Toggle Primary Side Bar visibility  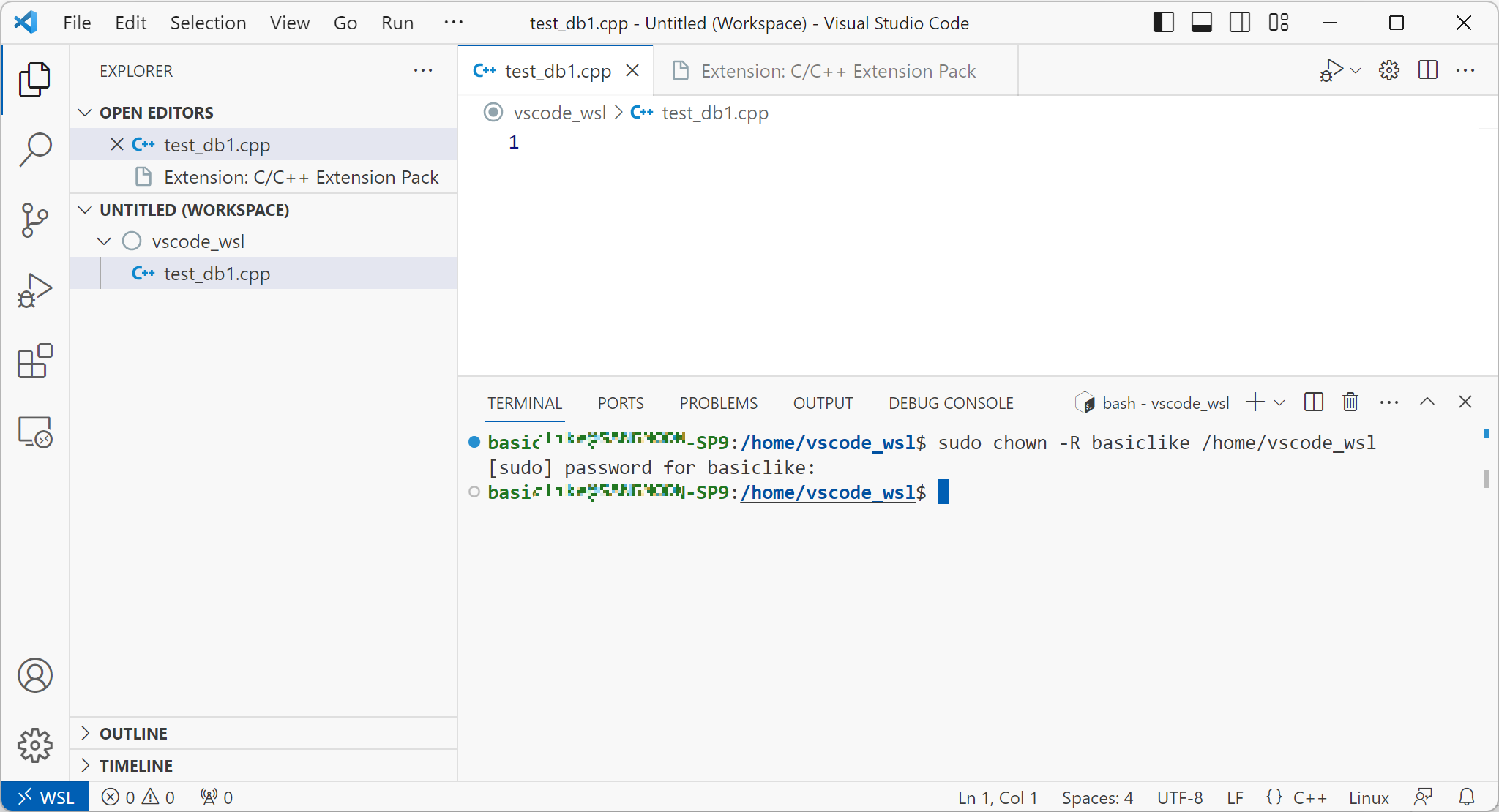[1163, 23]
